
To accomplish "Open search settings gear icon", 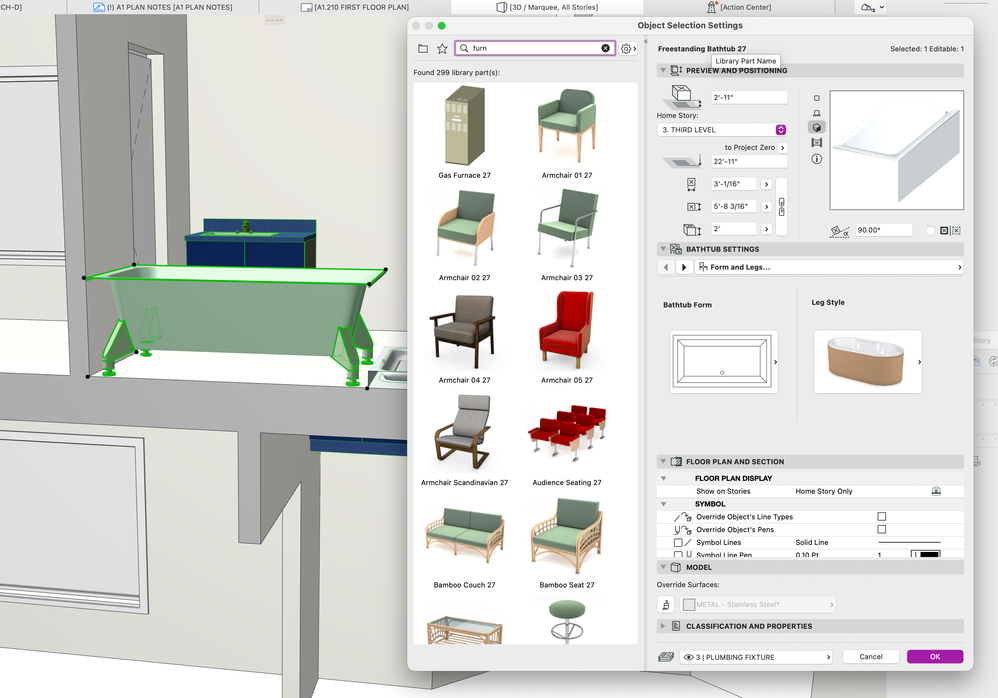I will click(626, 48).
